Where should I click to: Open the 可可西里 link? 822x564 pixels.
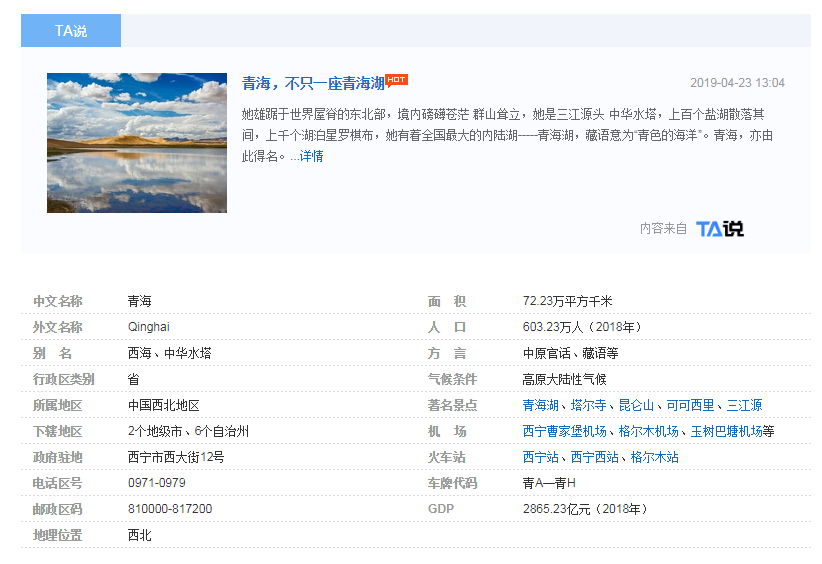point(690,405)
